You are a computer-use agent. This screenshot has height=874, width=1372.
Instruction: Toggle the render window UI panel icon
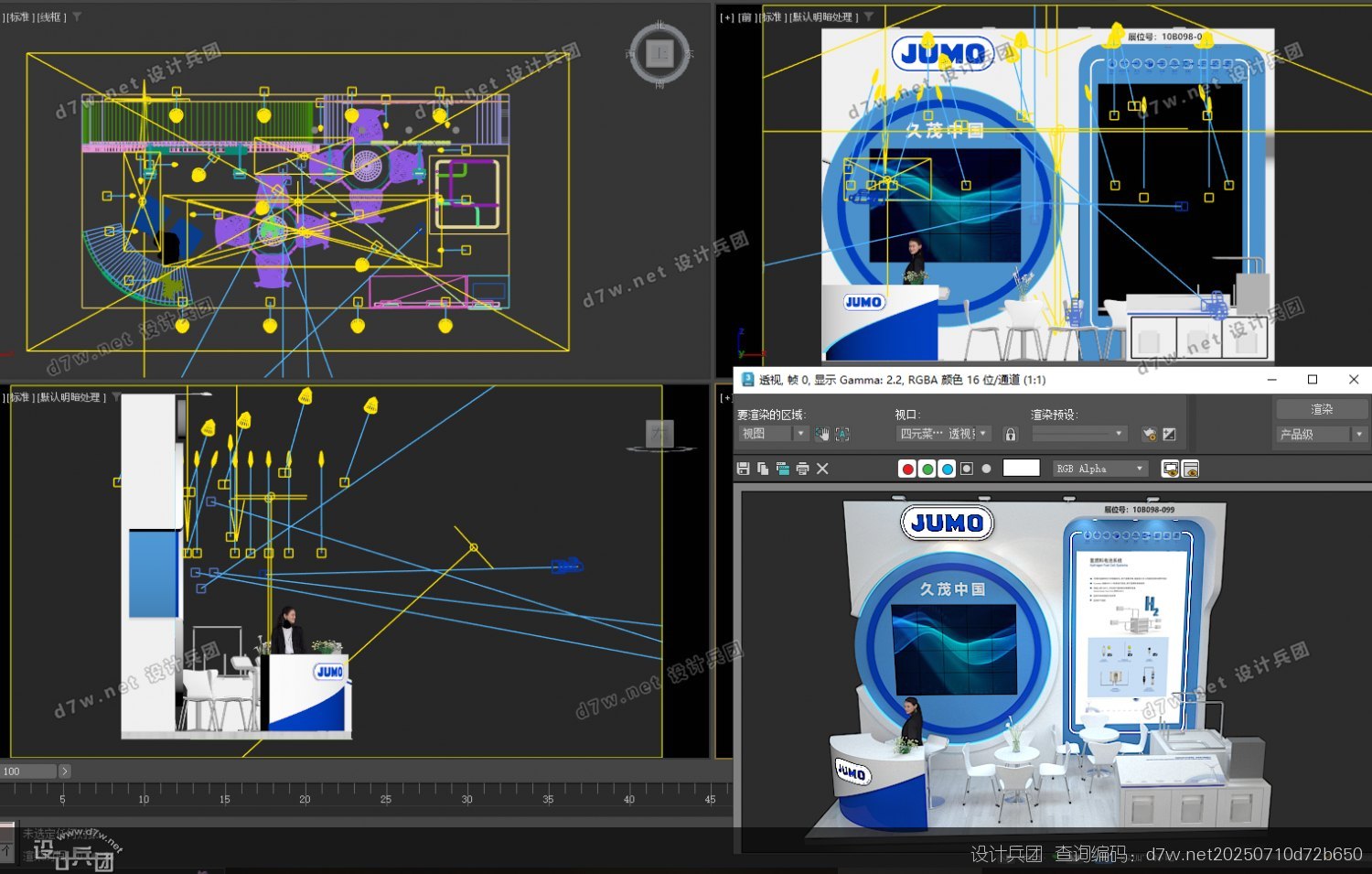point(1190,469)
